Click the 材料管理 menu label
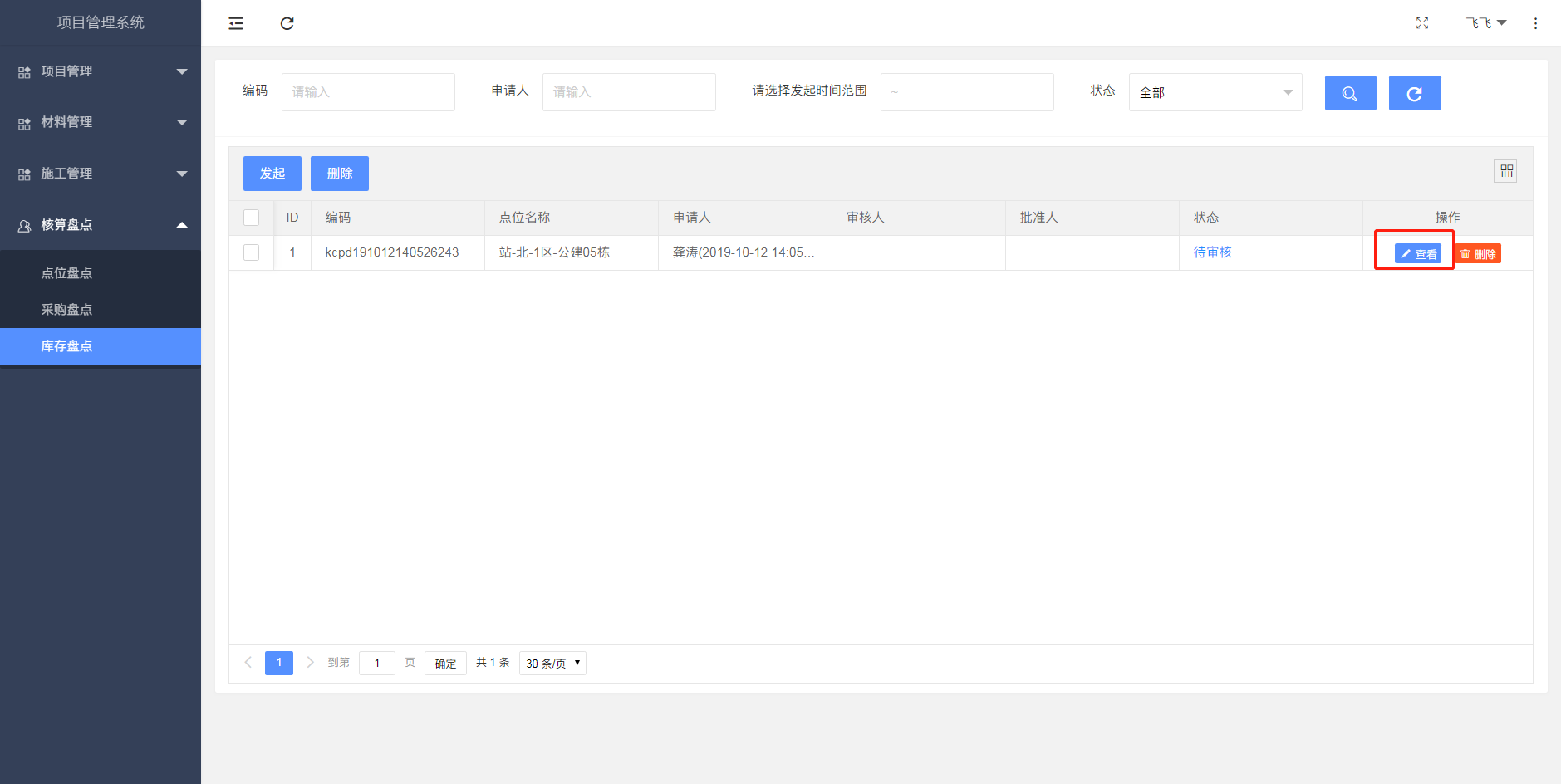This screenshot has width=1561, height=784. 66,122
